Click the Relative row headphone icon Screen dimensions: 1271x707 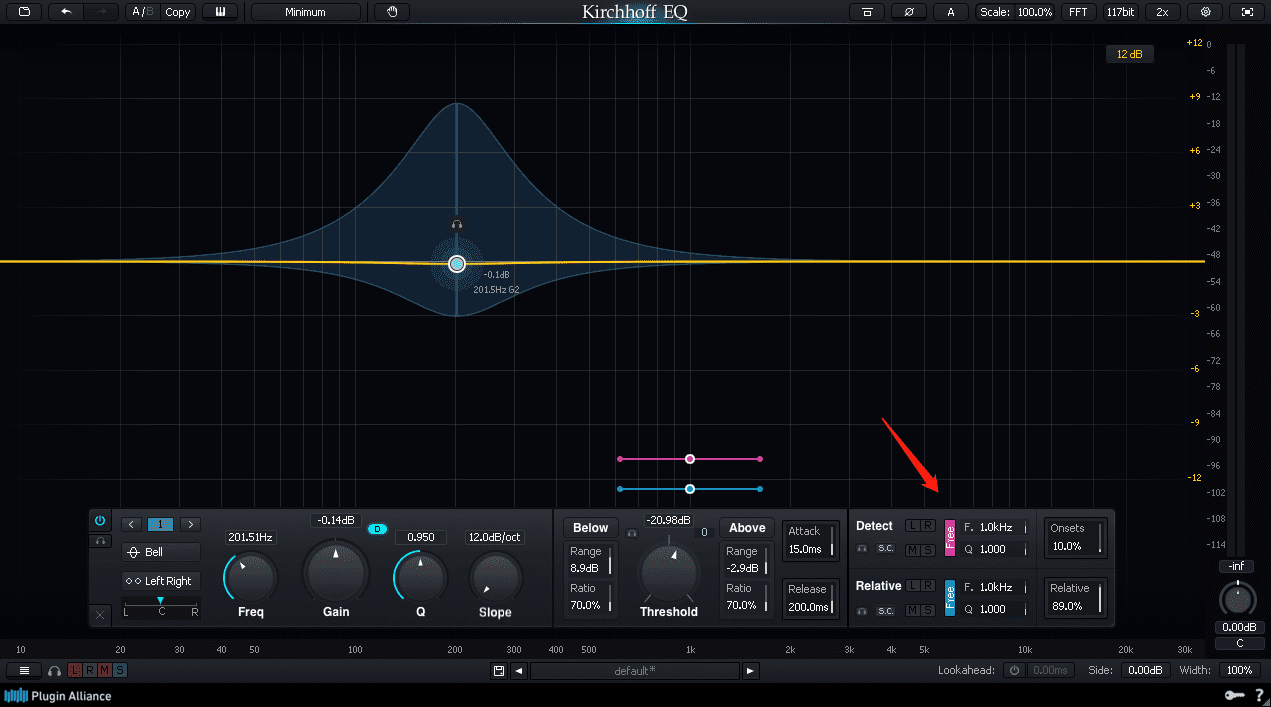pos(862,610)
